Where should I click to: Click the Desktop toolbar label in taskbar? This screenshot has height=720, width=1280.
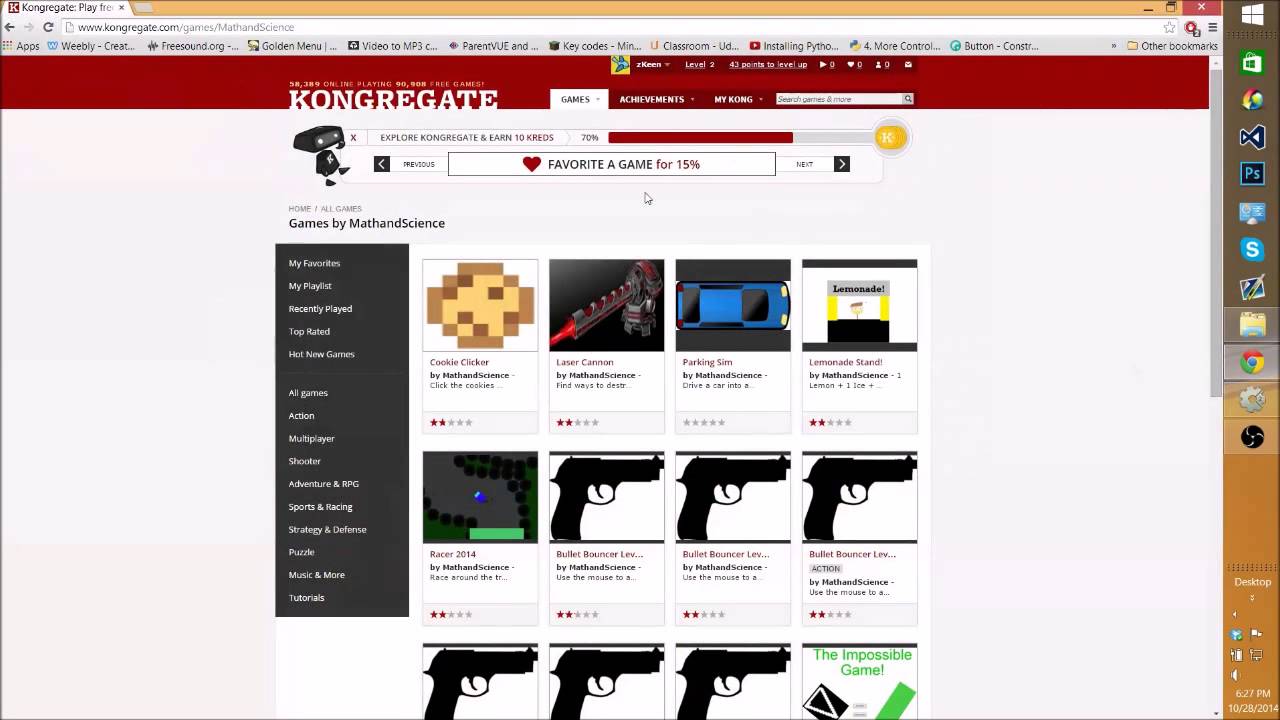coord(1252,582)
